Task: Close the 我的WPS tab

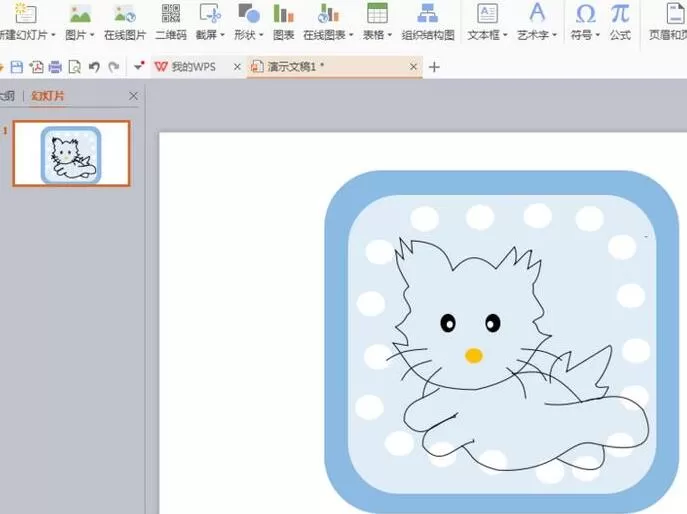Action: click(237, 67)
